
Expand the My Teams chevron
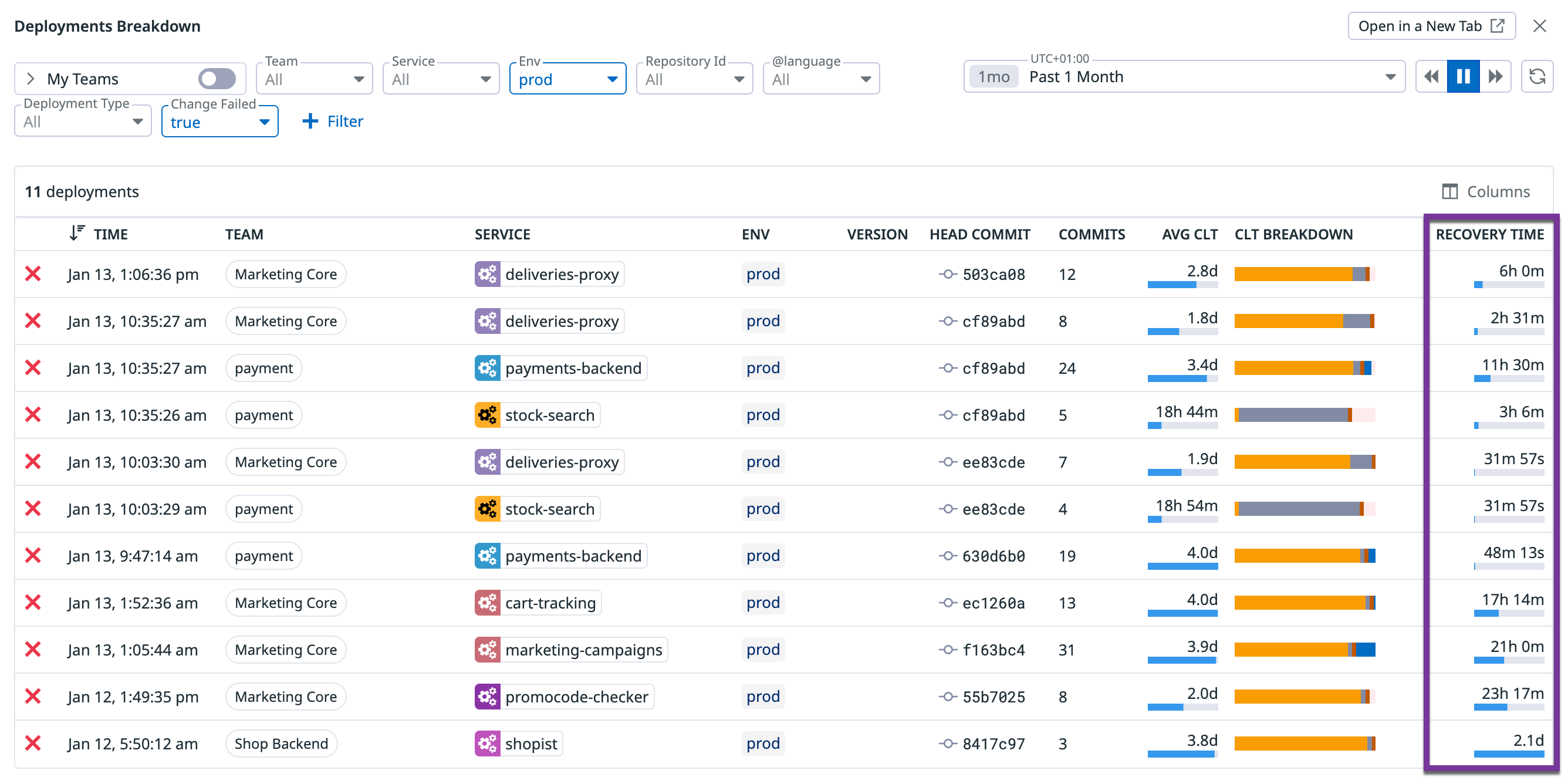click(x=31, y=79)
